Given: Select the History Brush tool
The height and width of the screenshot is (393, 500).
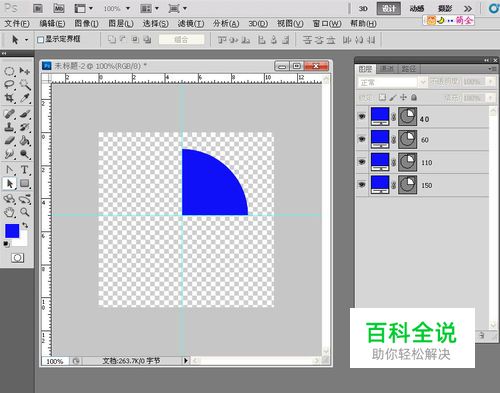Looking at the screenshot, I should click(x=24, y=127).
